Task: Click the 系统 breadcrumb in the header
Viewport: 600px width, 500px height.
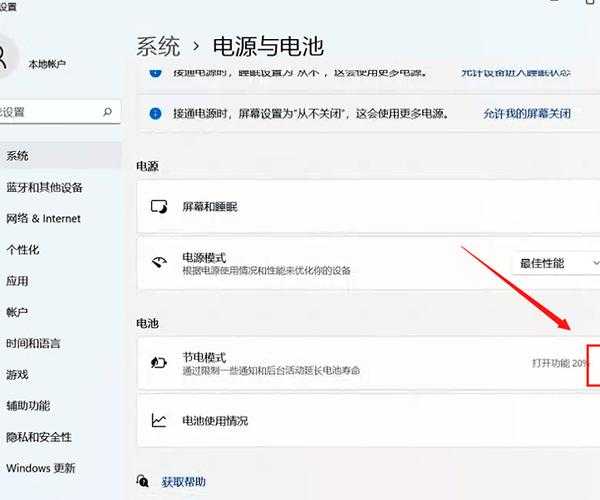Action: coord(158,47)
